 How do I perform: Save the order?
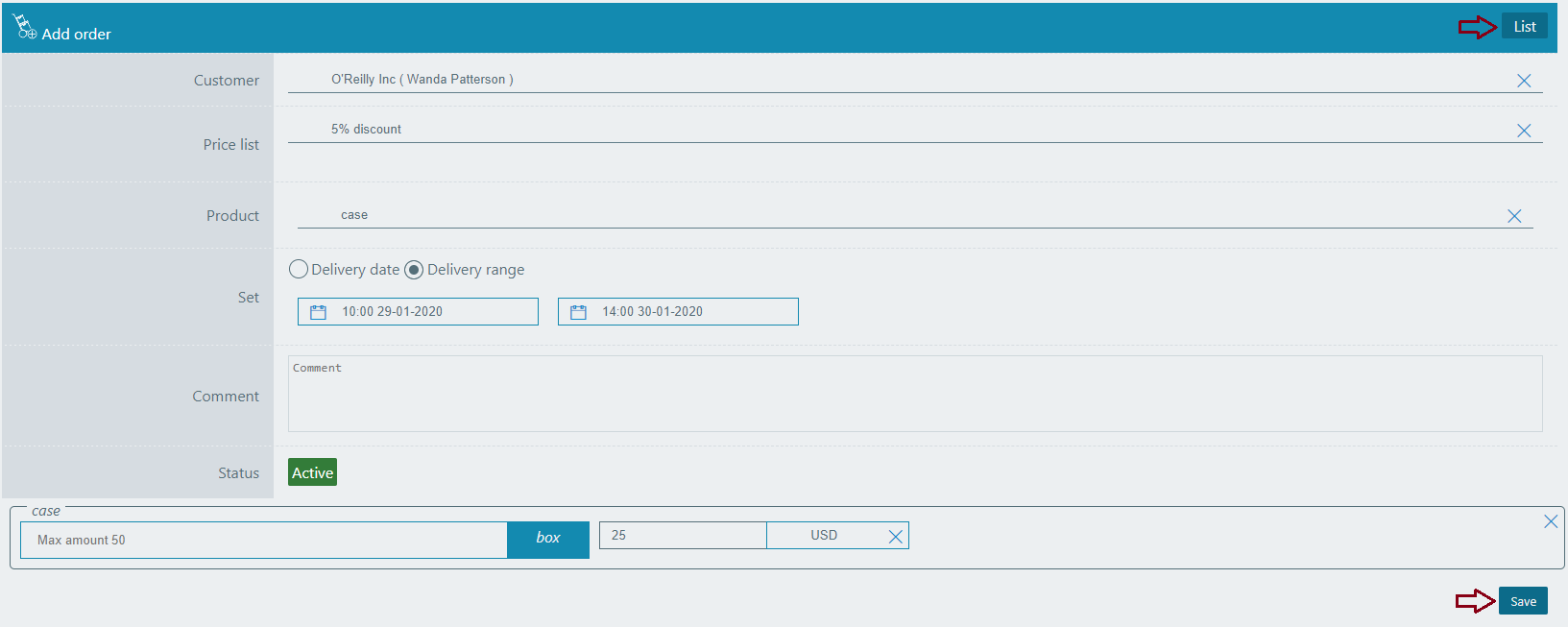[x=1523, y=601]
